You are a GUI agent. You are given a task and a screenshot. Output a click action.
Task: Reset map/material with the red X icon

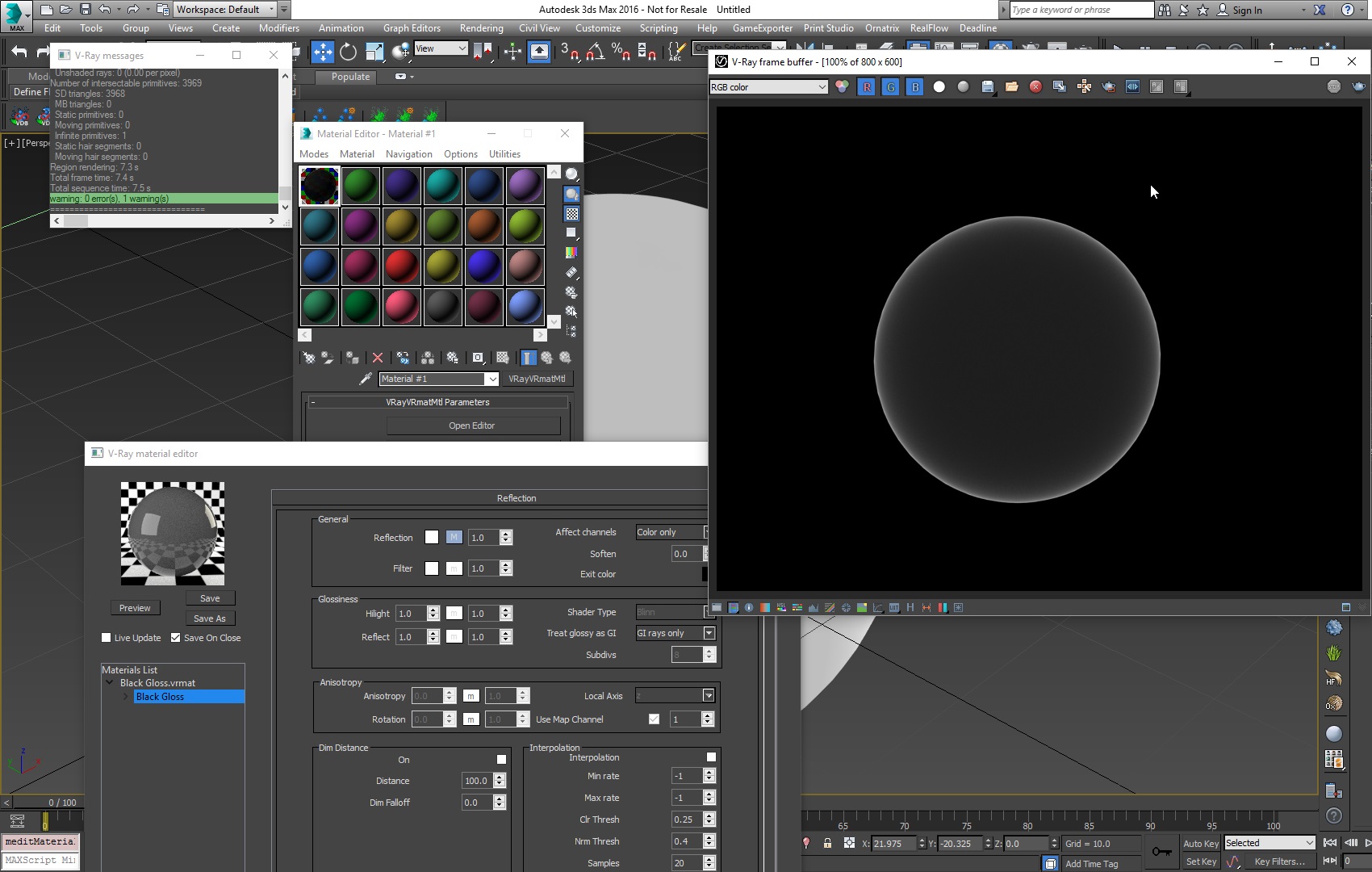[x=377, y=357]
